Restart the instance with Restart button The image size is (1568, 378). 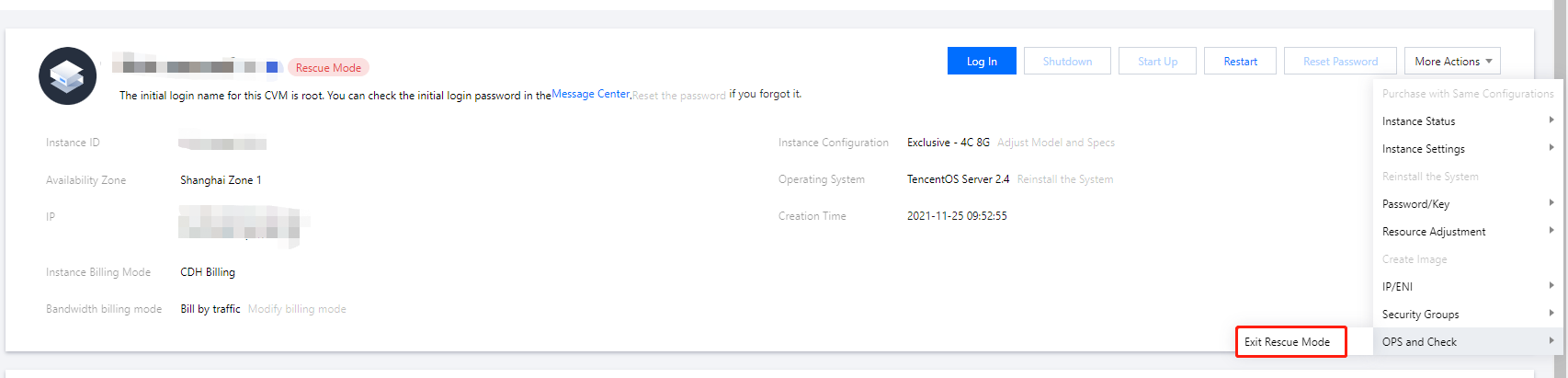tap(1240, 62)
